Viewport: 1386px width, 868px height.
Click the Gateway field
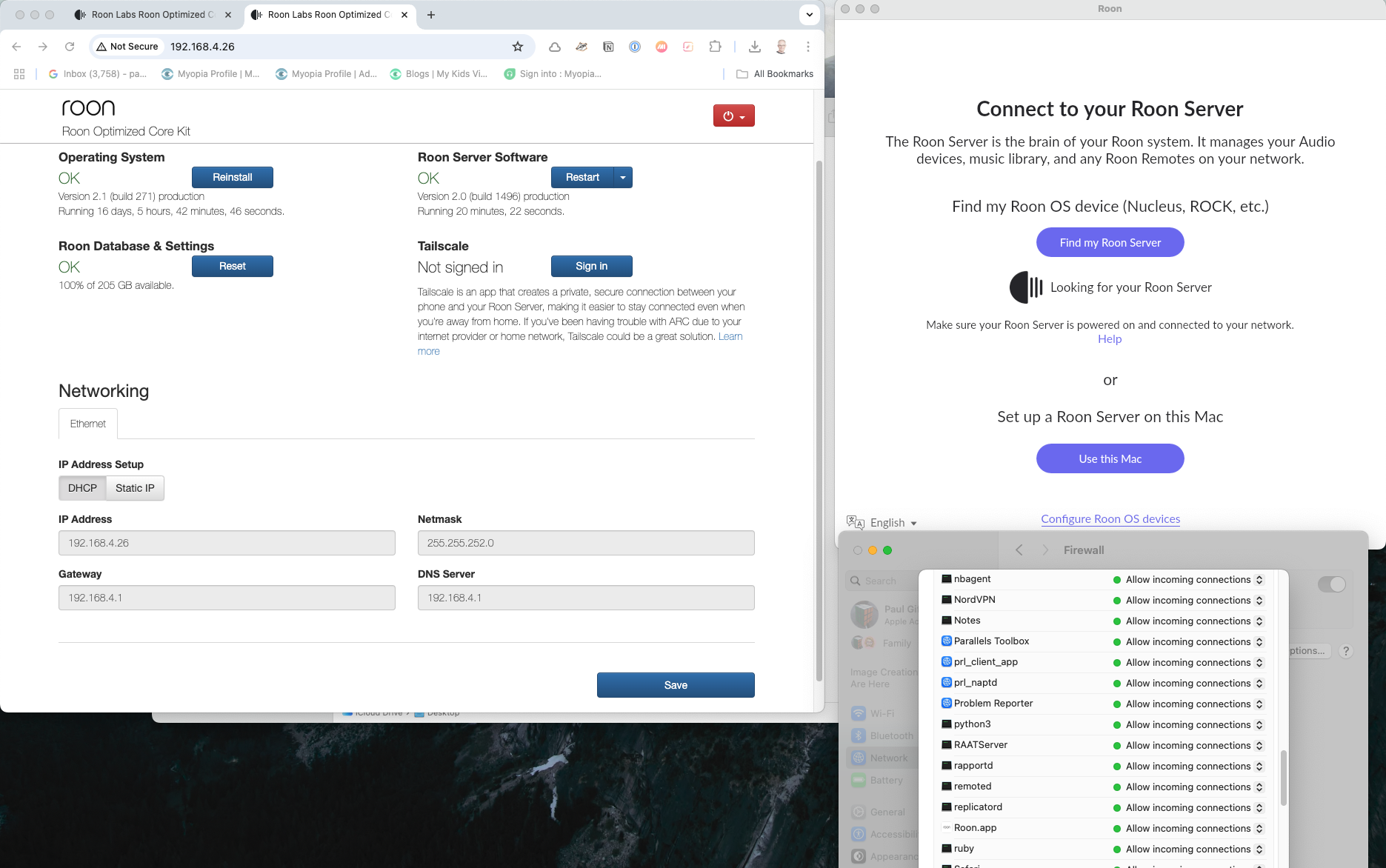(227, 598)
